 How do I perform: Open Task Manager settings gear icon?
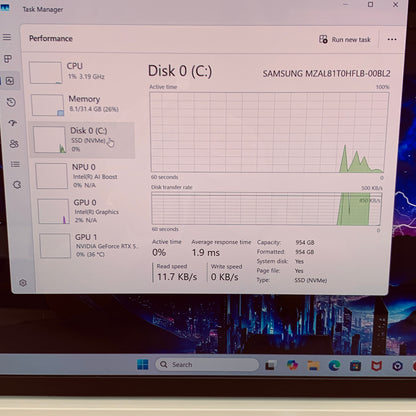(23, 283)
